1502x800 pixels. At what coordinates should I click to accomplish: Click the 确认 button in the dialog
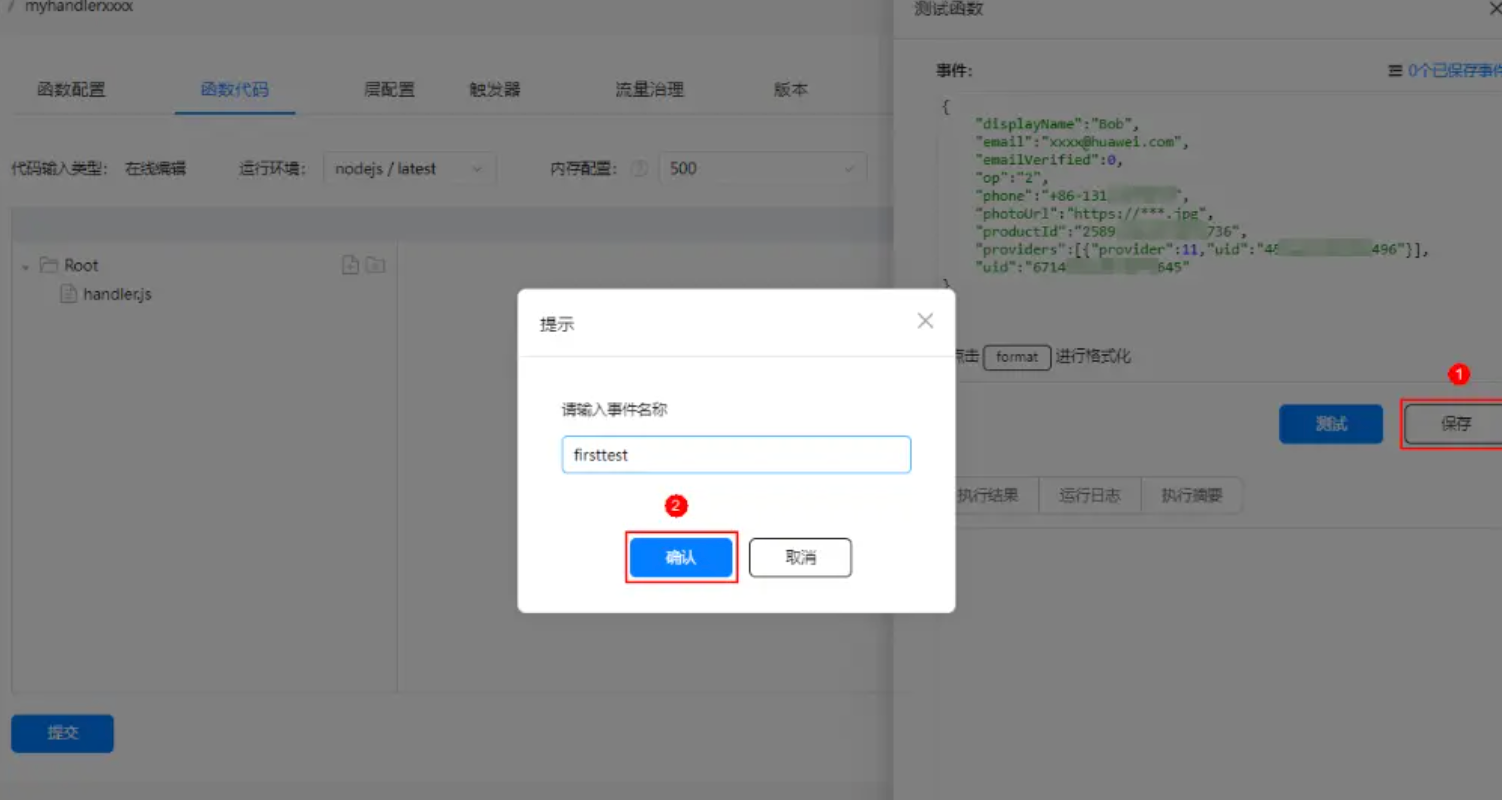pyautogui.click(x=681, y=557)
